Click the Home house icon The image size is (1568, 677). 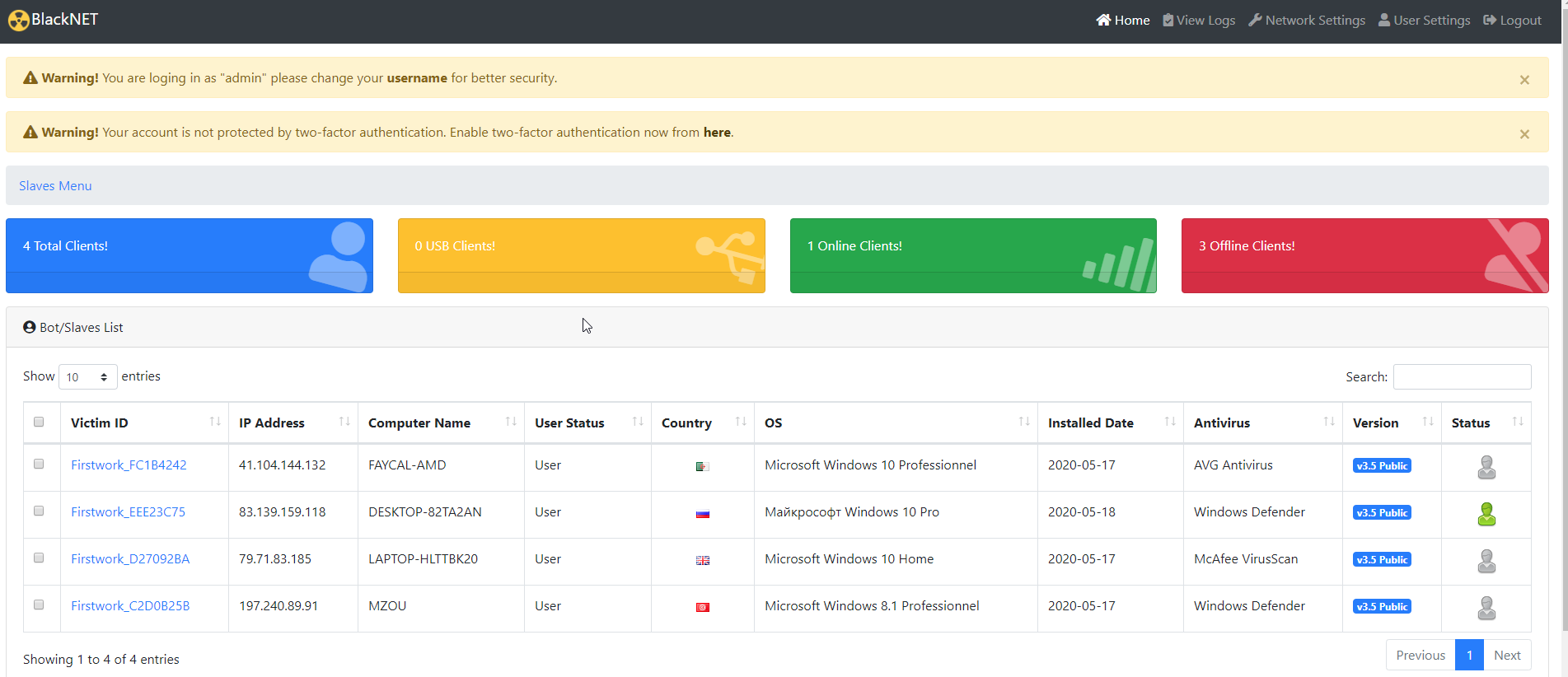1103,20
